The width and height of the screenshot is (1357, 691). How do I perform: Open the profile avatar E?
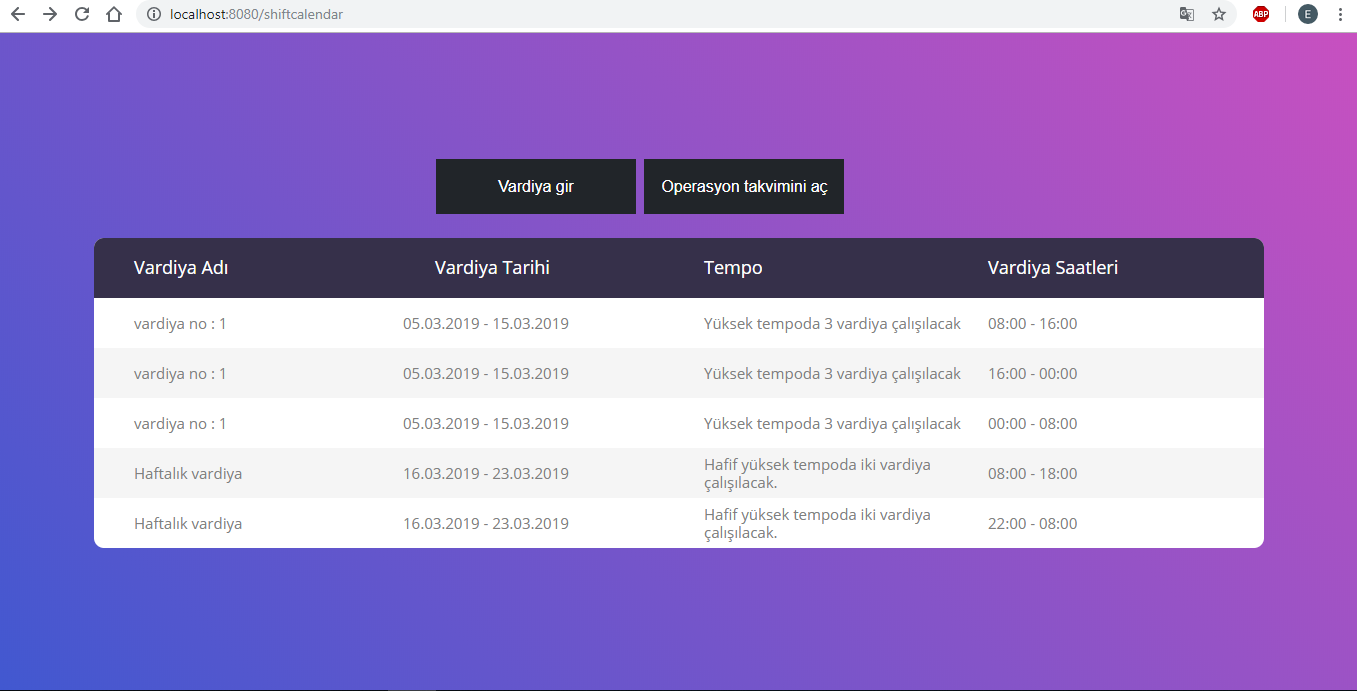tap(1308, 14)
